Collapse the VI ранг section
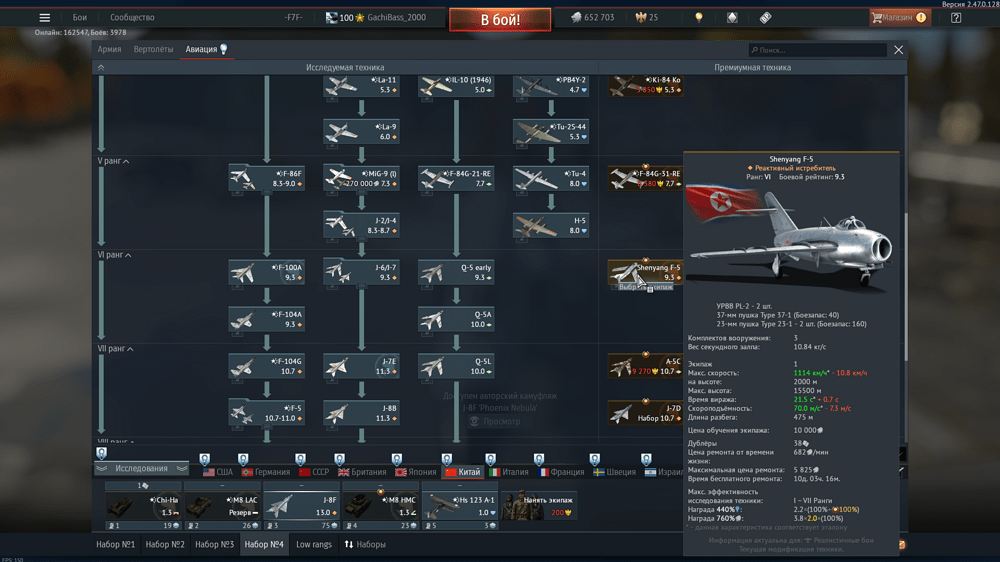Viewport: 1000px width, 562px height. (115, 255)
